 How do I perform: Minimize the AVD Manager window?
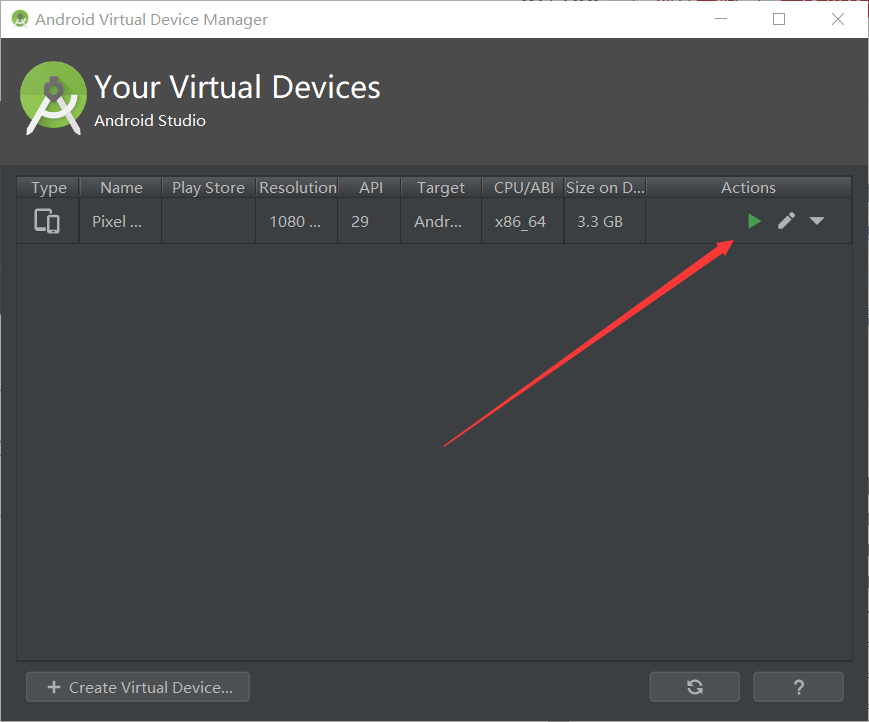point(720,19)
